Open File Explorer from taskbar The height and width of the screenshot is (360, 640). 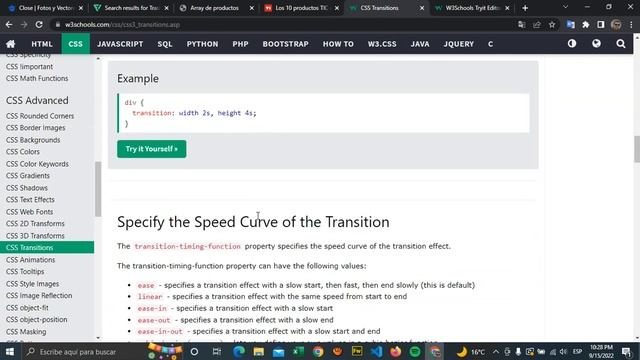pyautogui.click(x=259, y=351)
